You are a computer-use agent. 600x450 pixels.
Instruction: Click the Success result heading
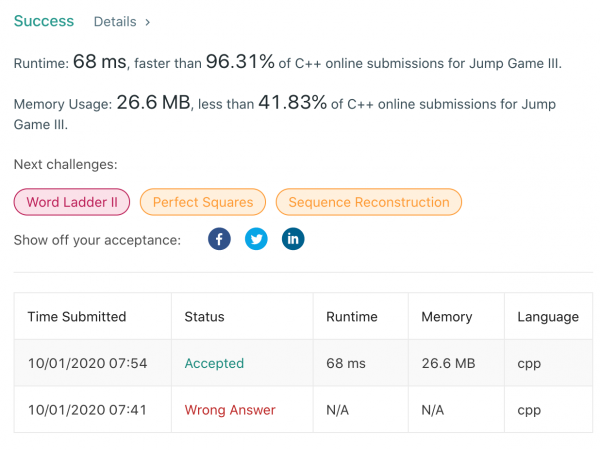[44, 21]
